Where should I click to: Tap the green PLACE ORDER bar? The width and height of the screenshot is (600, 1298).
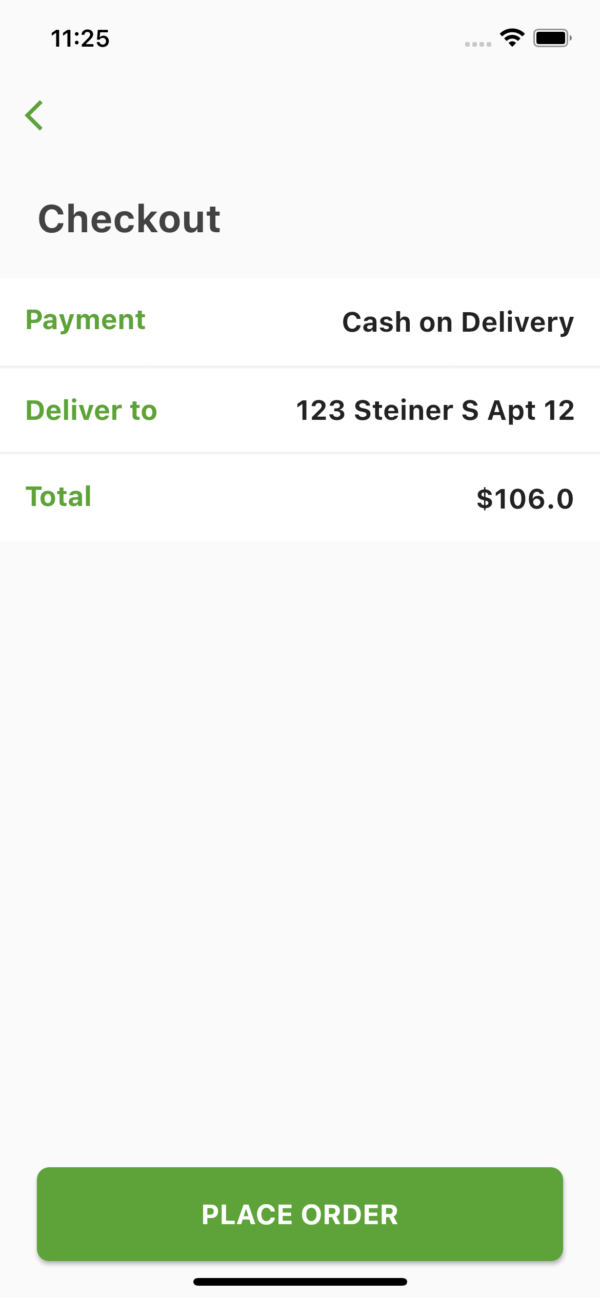(x=300, y=1214)
